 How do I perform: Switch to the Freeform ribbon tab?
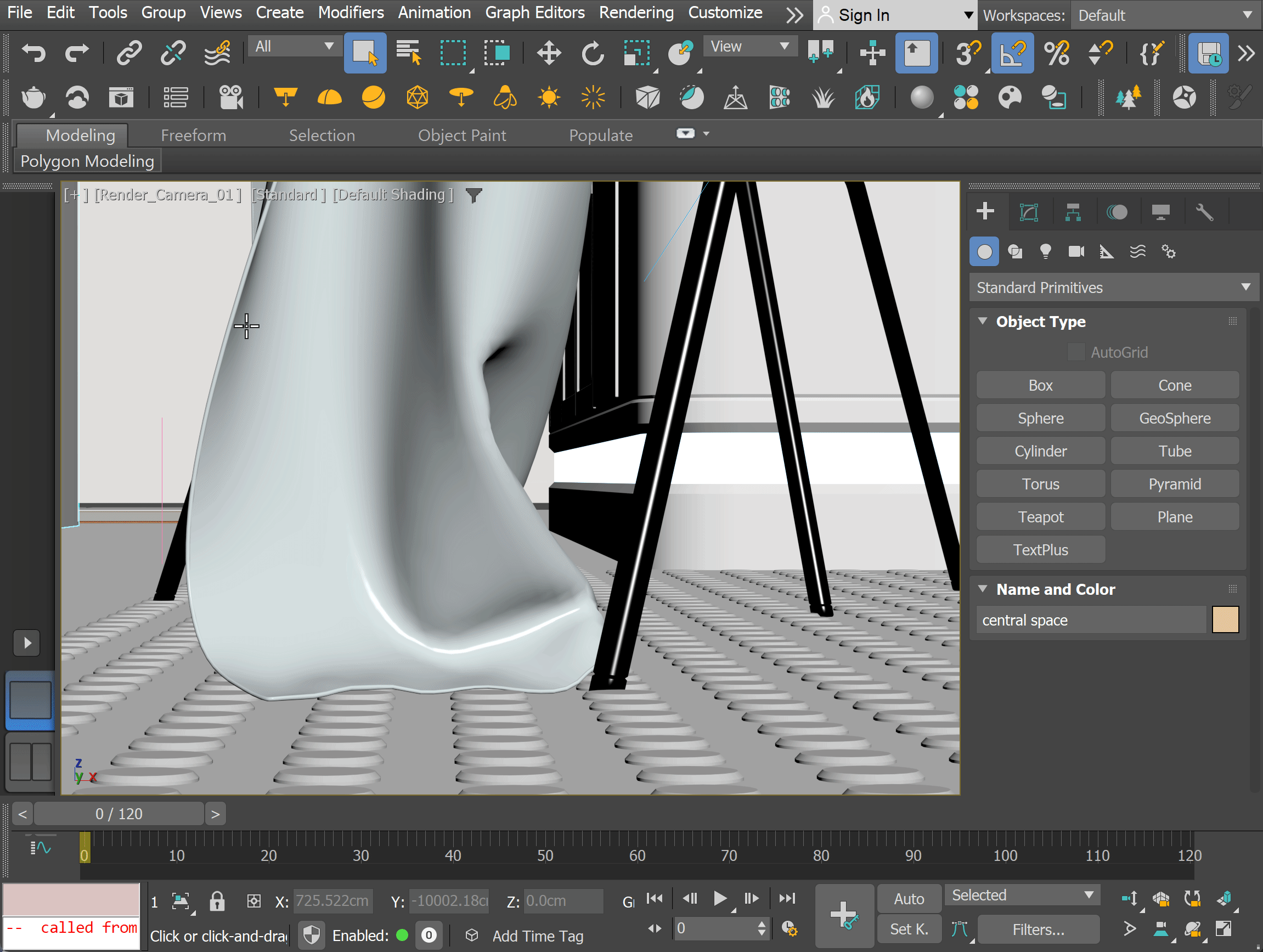coord(193,135)
